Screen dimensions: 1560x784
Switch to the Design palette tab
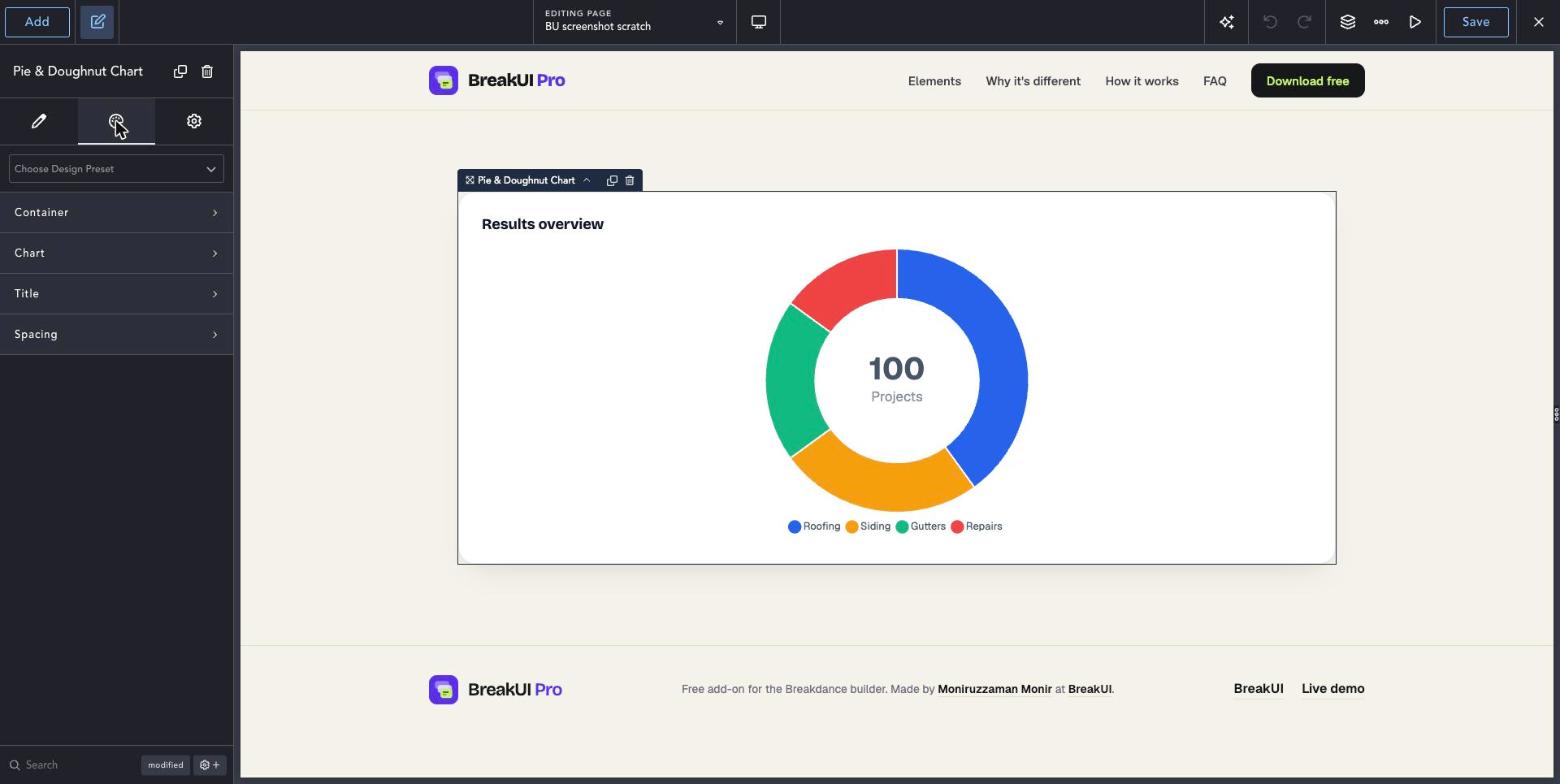pyautogui.click(x=116, y=121)
